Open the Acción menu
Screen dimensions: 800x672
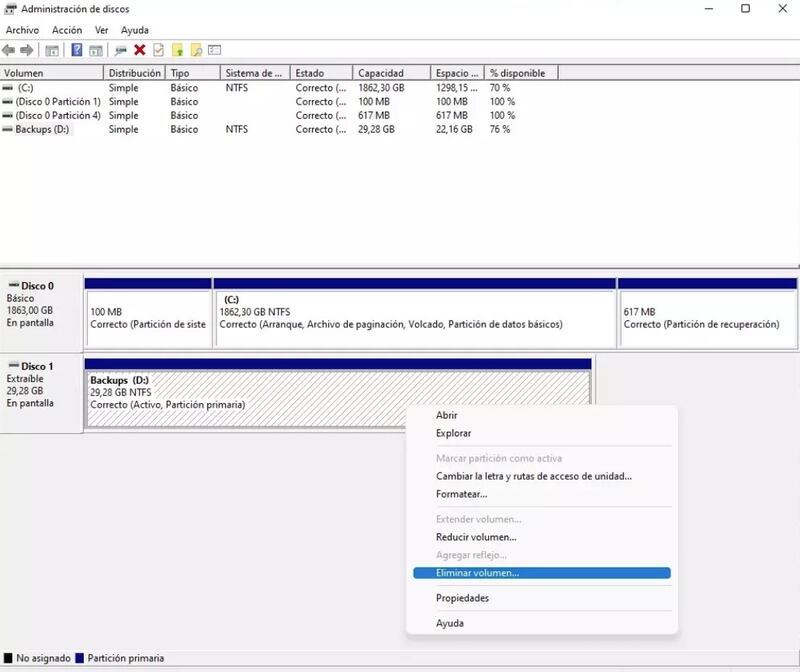[x=67, y=30]
